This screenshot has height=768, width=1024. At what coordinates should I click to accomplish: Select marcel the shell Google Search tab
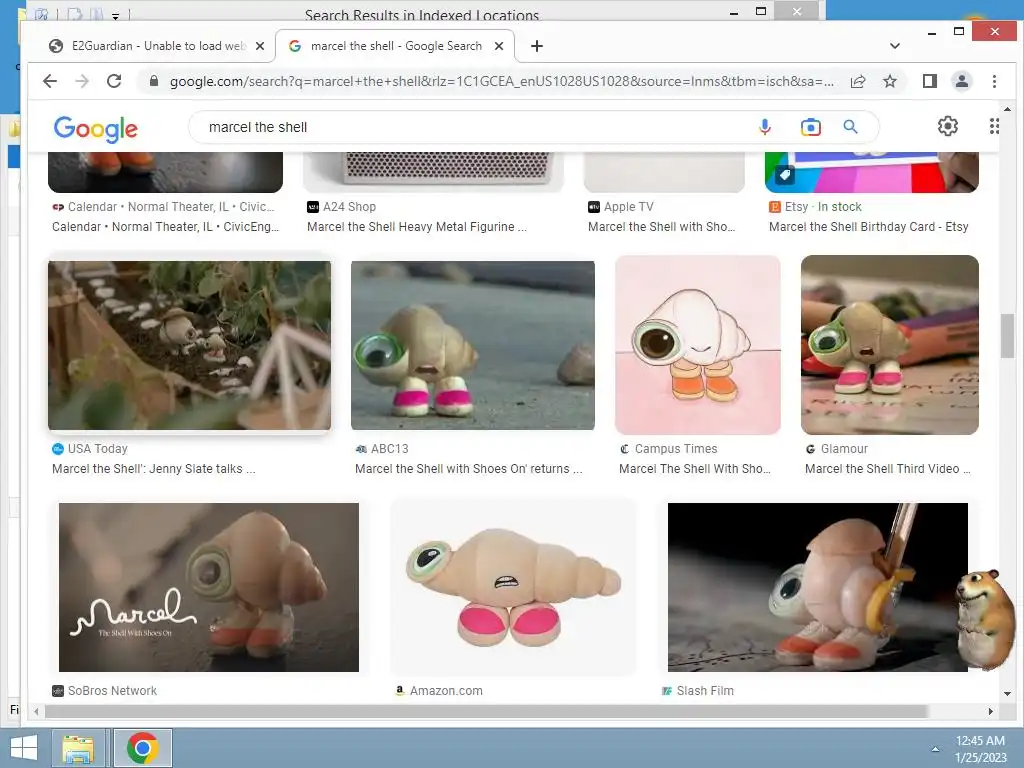[395, 46]
